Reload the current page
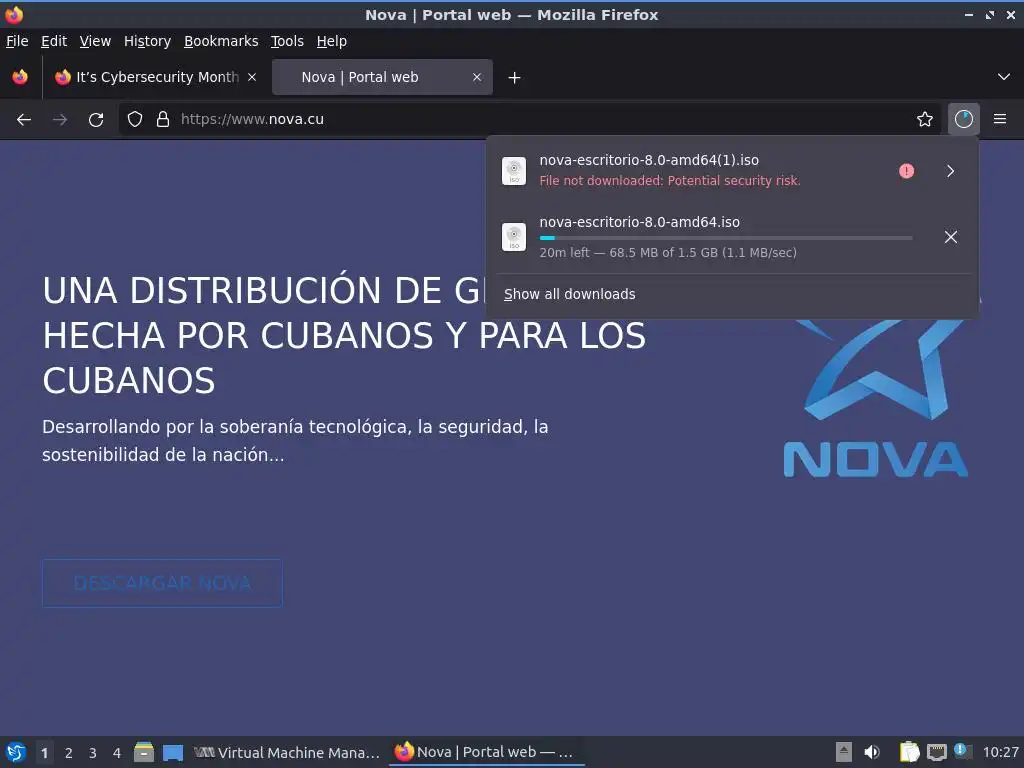Screen dimensions: 1024x768 tap(96, 120)
